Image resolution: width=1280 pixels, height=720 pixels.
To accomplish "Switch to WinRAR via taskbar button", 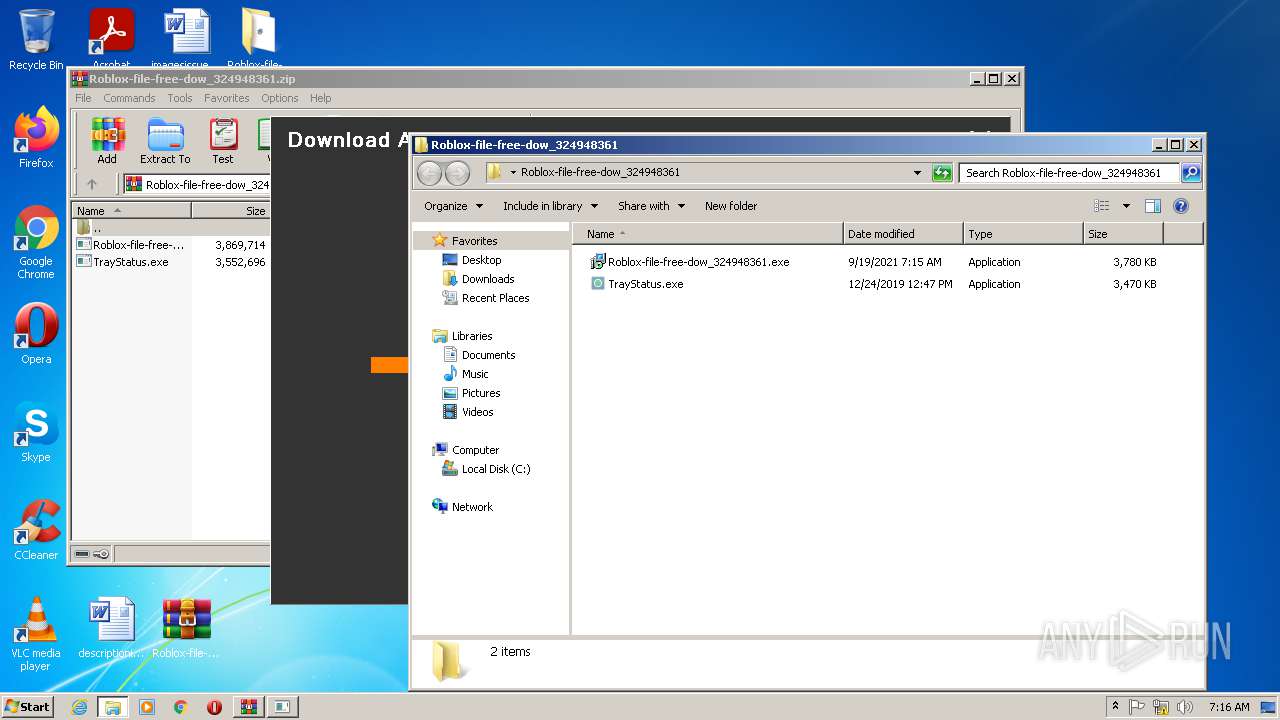I will click(x=248, y=707).
